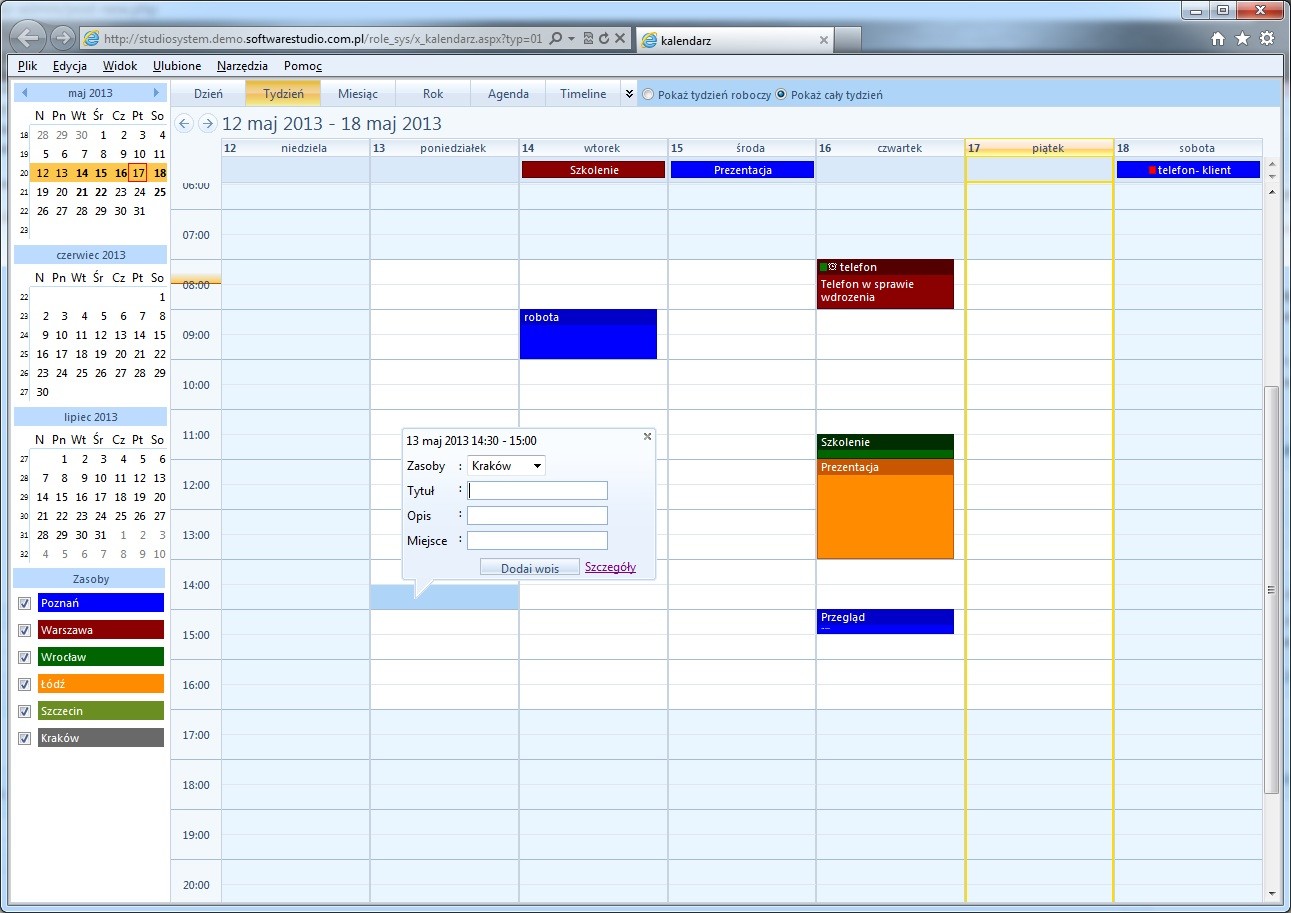The width and height of the screenshot is (1291, 913).
Task: Switch to the Agenda view tab
Action: point(508,94)
